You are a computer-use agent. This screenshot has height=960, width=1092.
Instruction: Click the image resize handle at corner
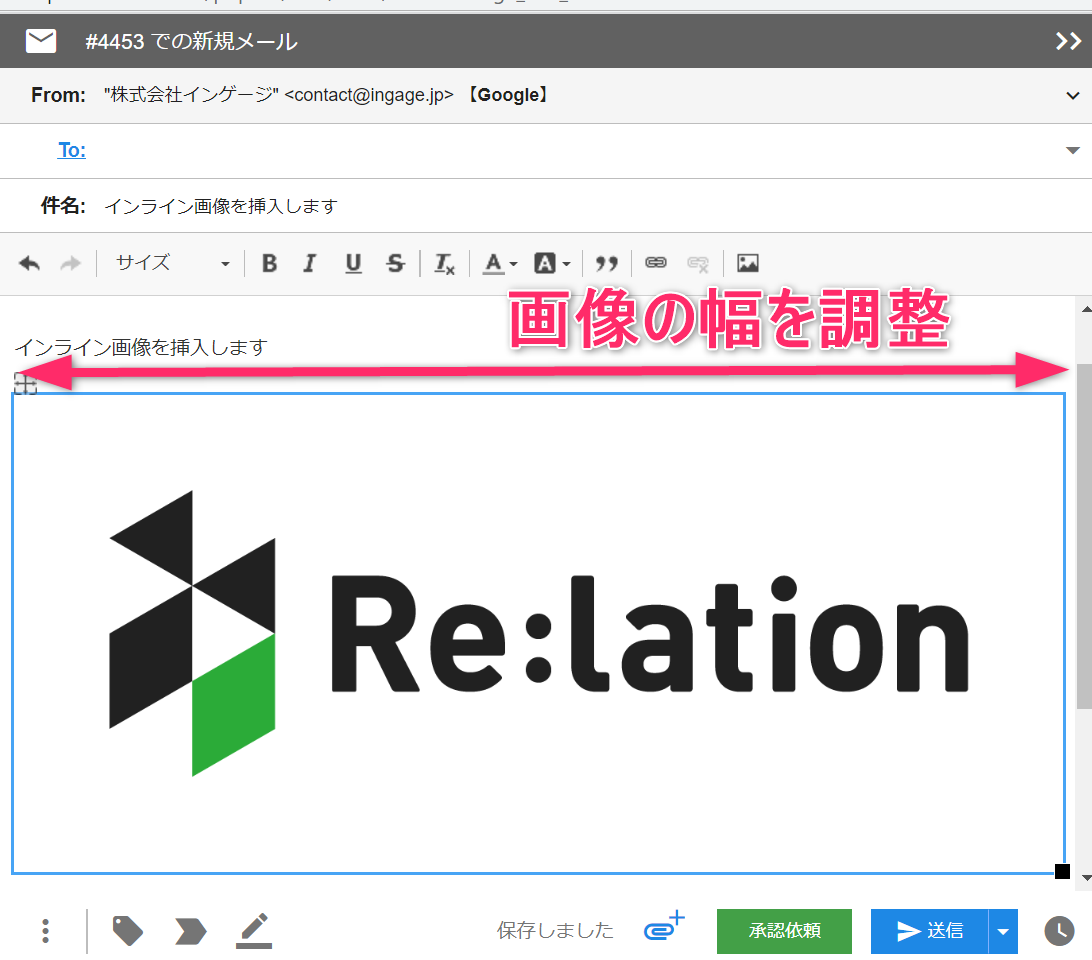click(1062, 871)
